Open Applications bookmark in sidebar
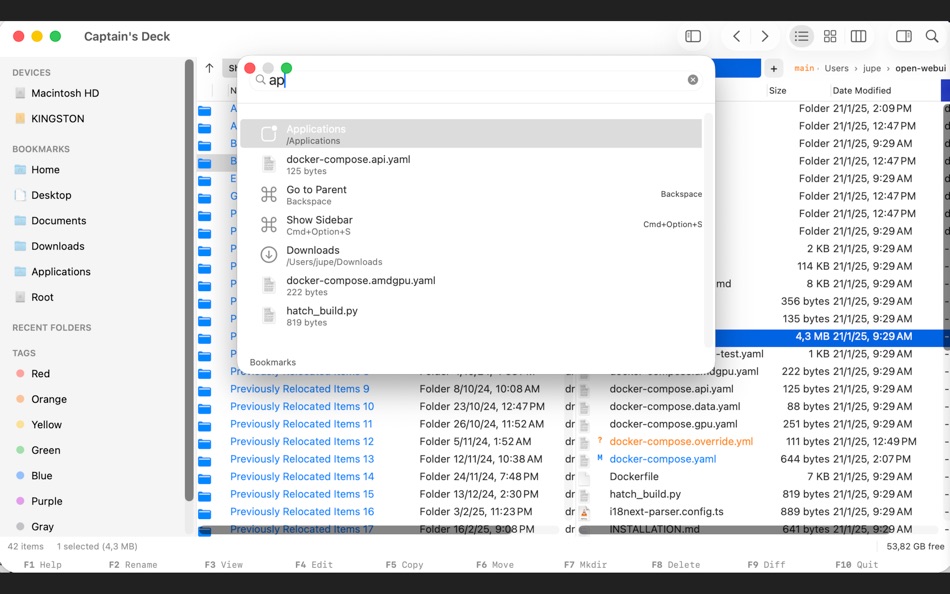Screen dimensions: 950x594 click(61, 272)
